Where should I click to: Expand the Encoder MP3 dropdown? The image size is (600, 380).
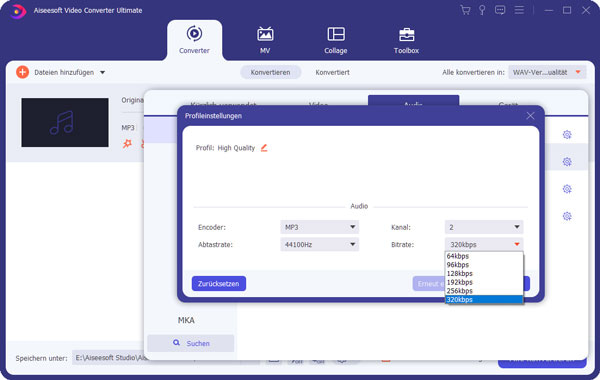(320, 227)
